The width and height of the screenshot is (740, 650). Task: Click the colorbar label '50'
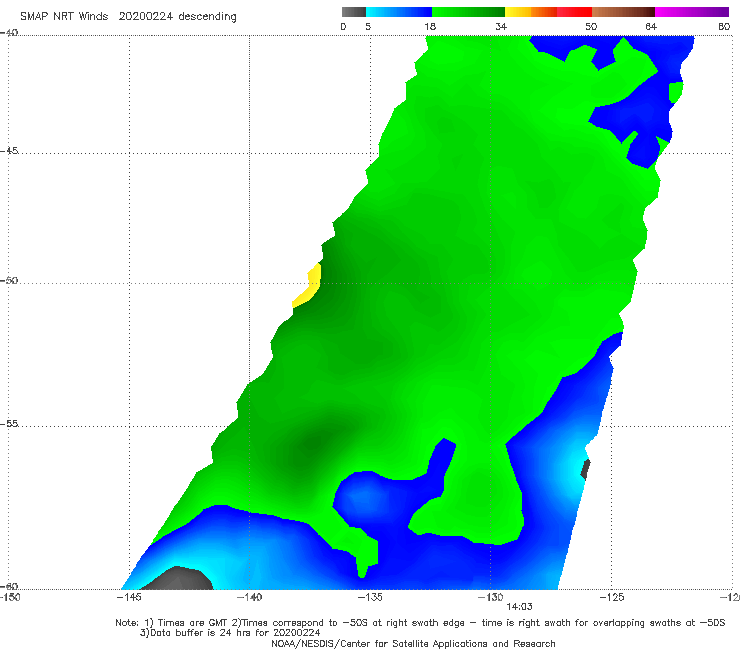[591, 26]
